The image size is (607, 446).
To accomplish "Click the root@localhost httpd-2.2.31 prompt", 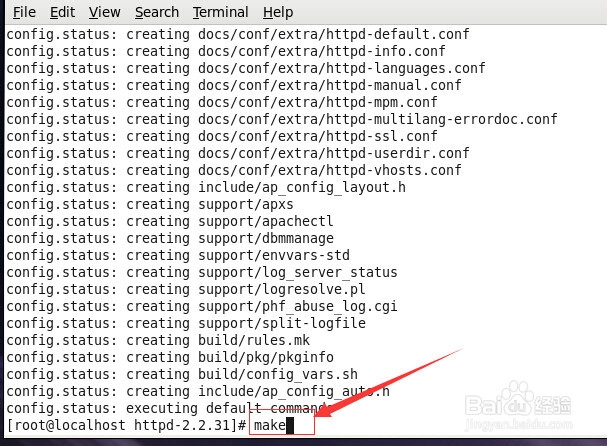I will (125, 426).
